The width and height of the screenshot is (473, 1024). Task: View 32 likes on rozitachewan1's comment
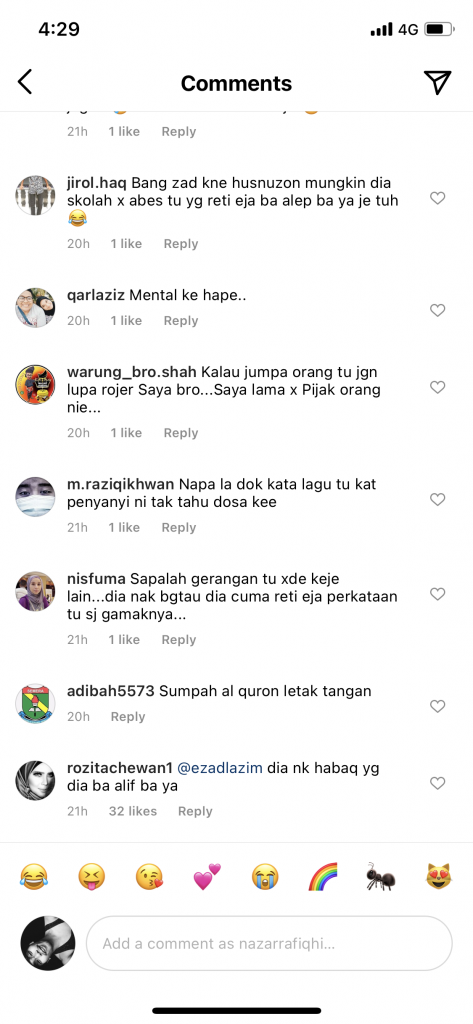[133, 811]
